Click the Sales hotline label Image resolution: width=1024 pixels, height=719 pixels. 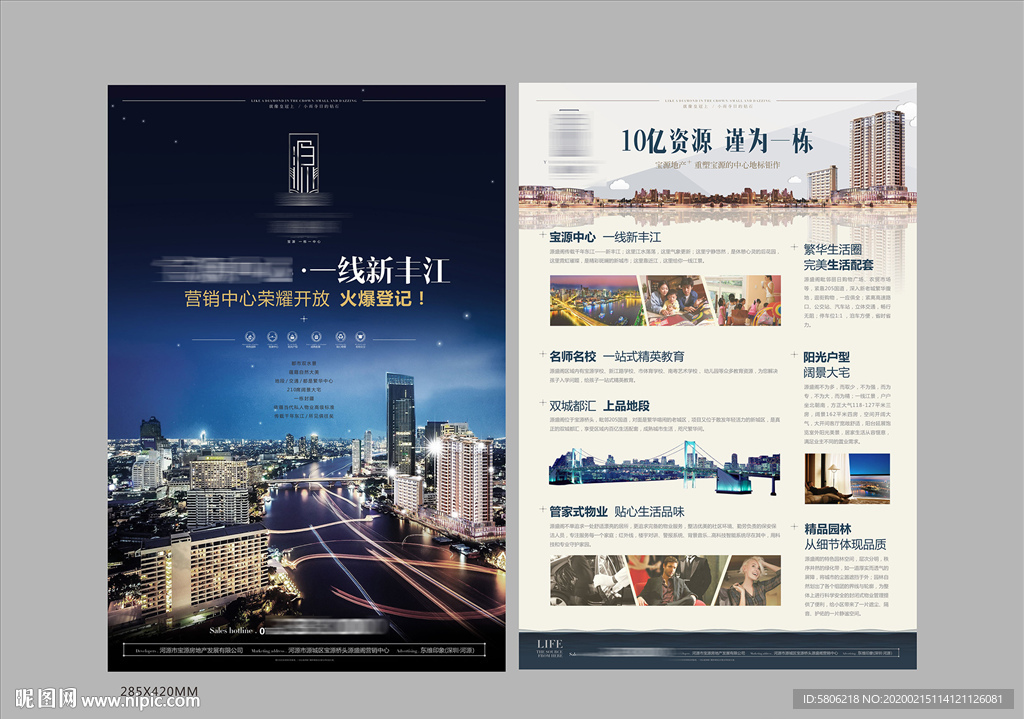coord(232,630)
